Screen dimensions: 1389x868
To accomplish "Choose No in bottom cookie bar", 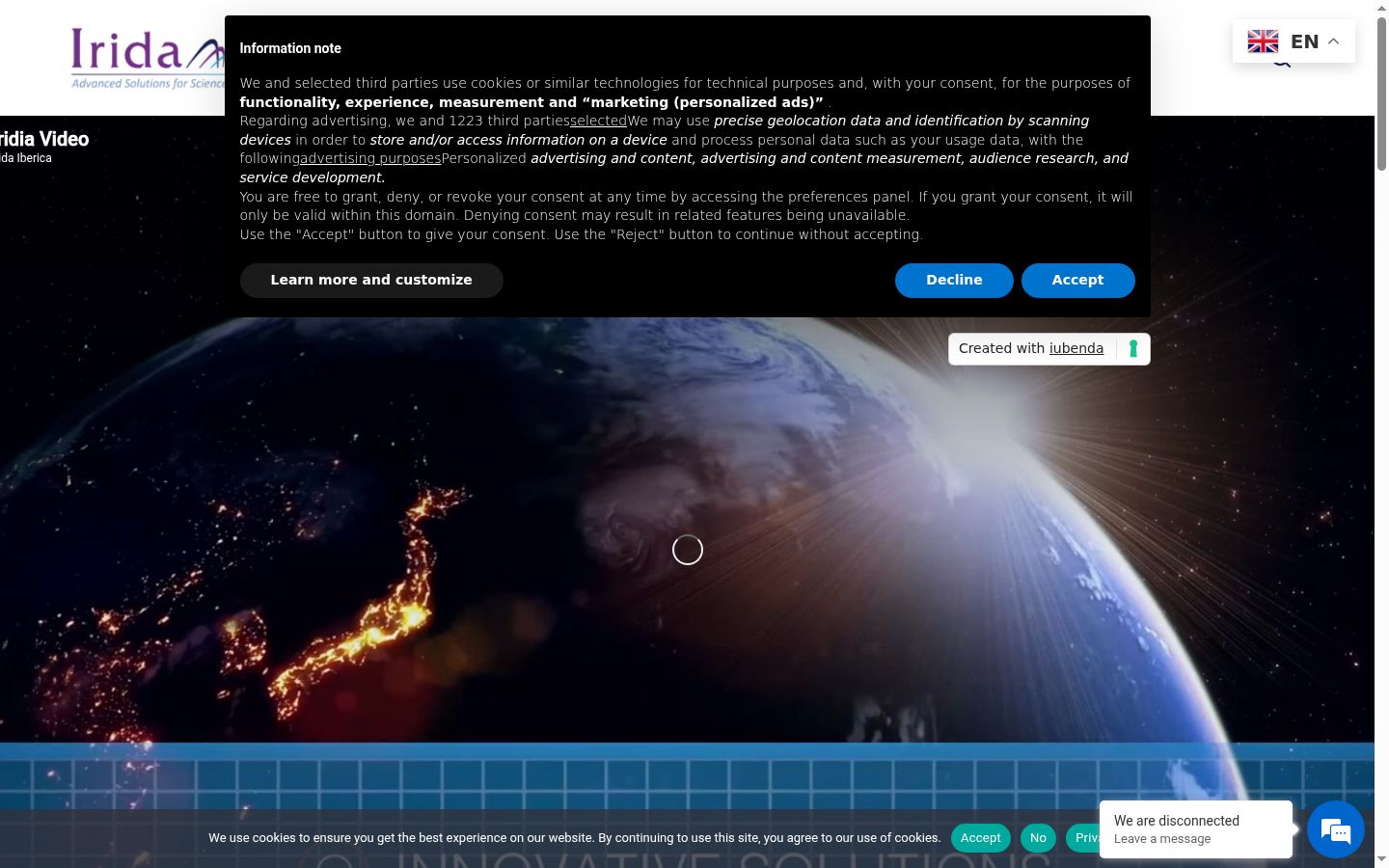I will [1038, 838].
